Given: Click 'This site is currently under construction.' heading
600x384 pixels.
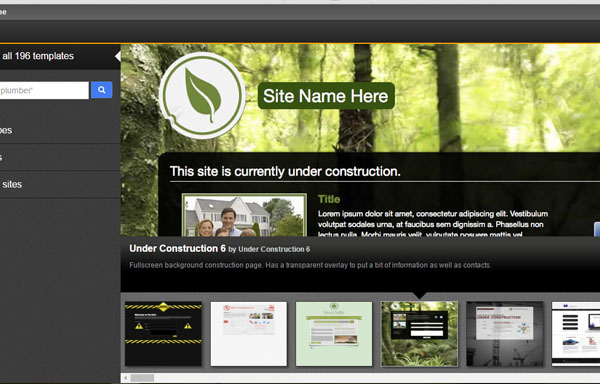Looking at the screenshot, I should (x=285, y=171).
